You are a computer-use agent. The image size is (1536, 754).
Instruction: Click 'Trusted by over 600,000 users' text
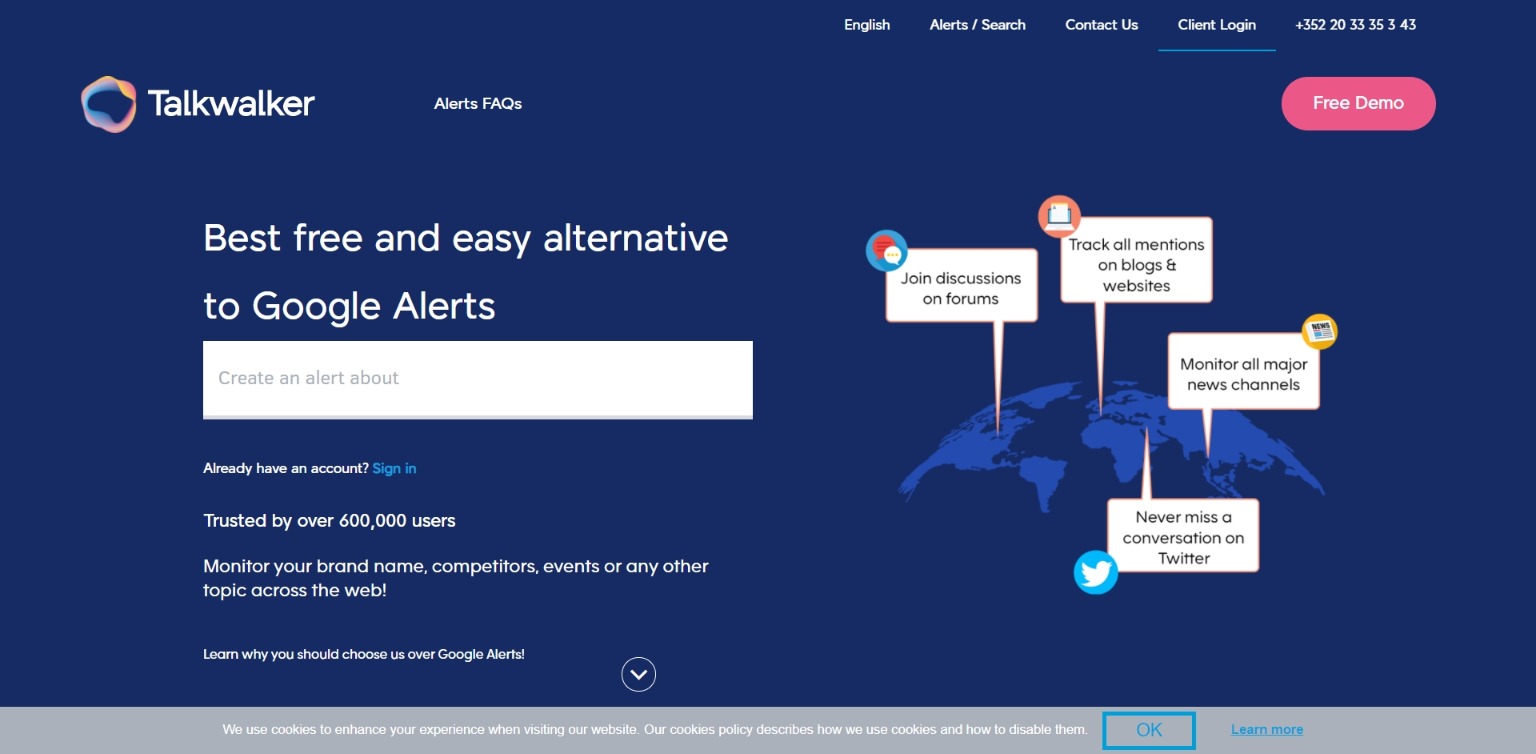click(329, 521)
